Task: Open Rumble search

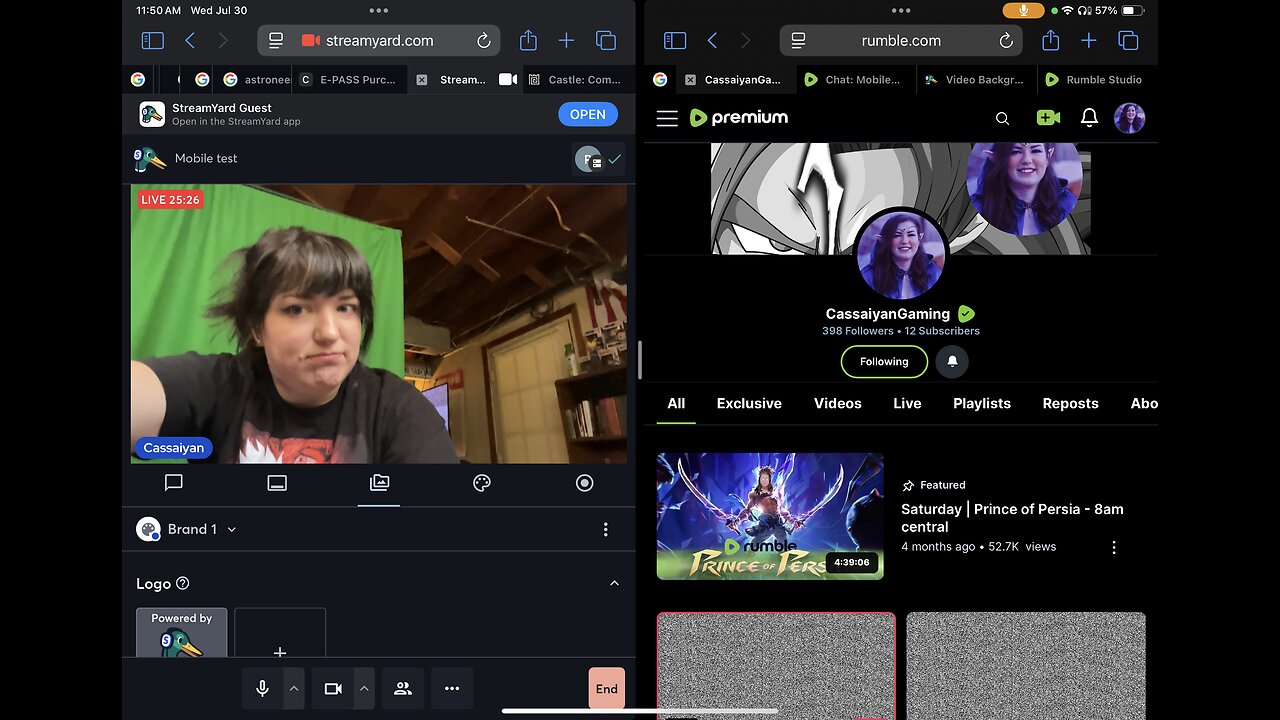Action: [1002, 118]
